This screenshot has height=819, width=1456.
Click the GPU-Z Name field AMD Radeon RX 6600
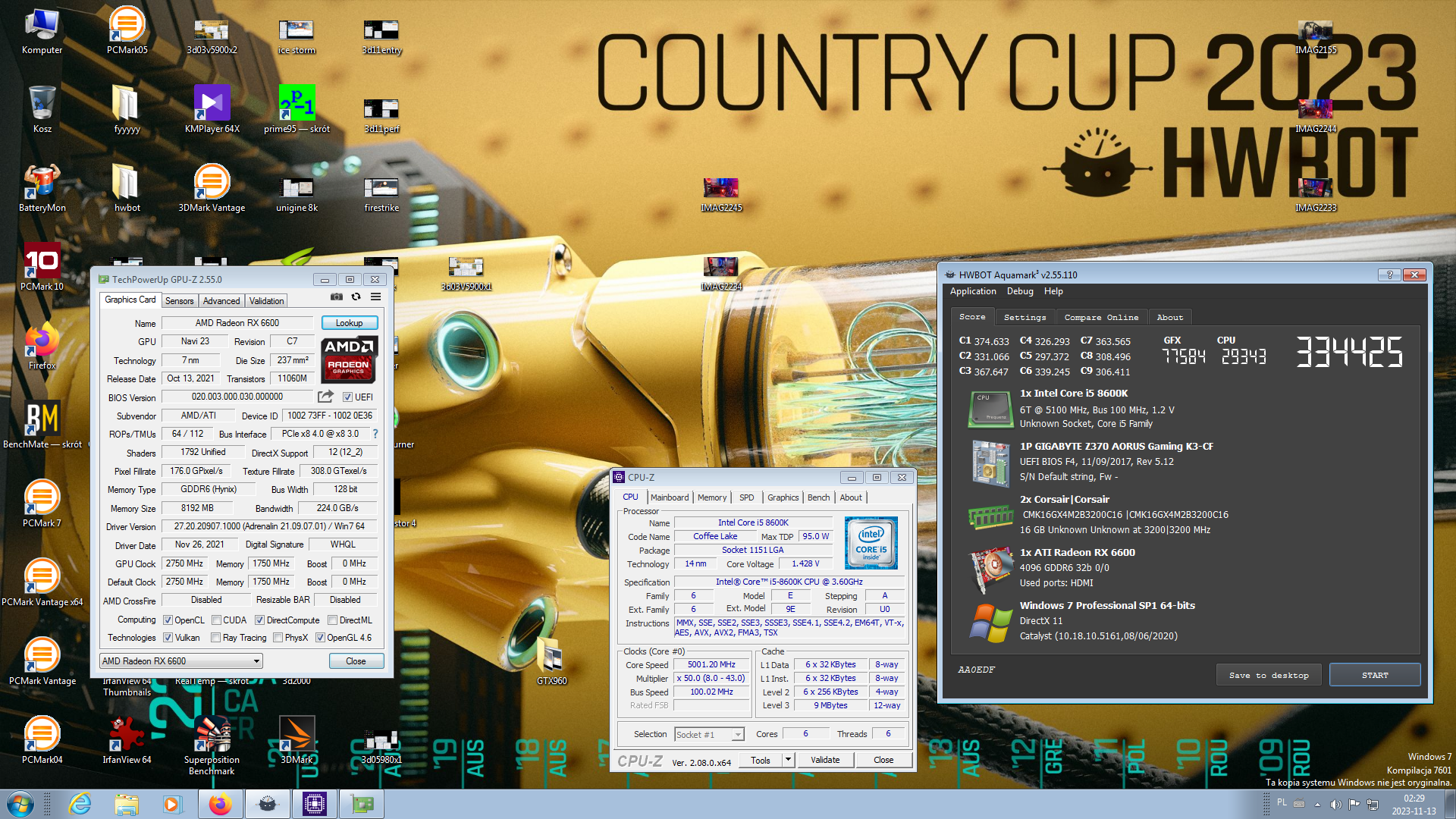237,322
